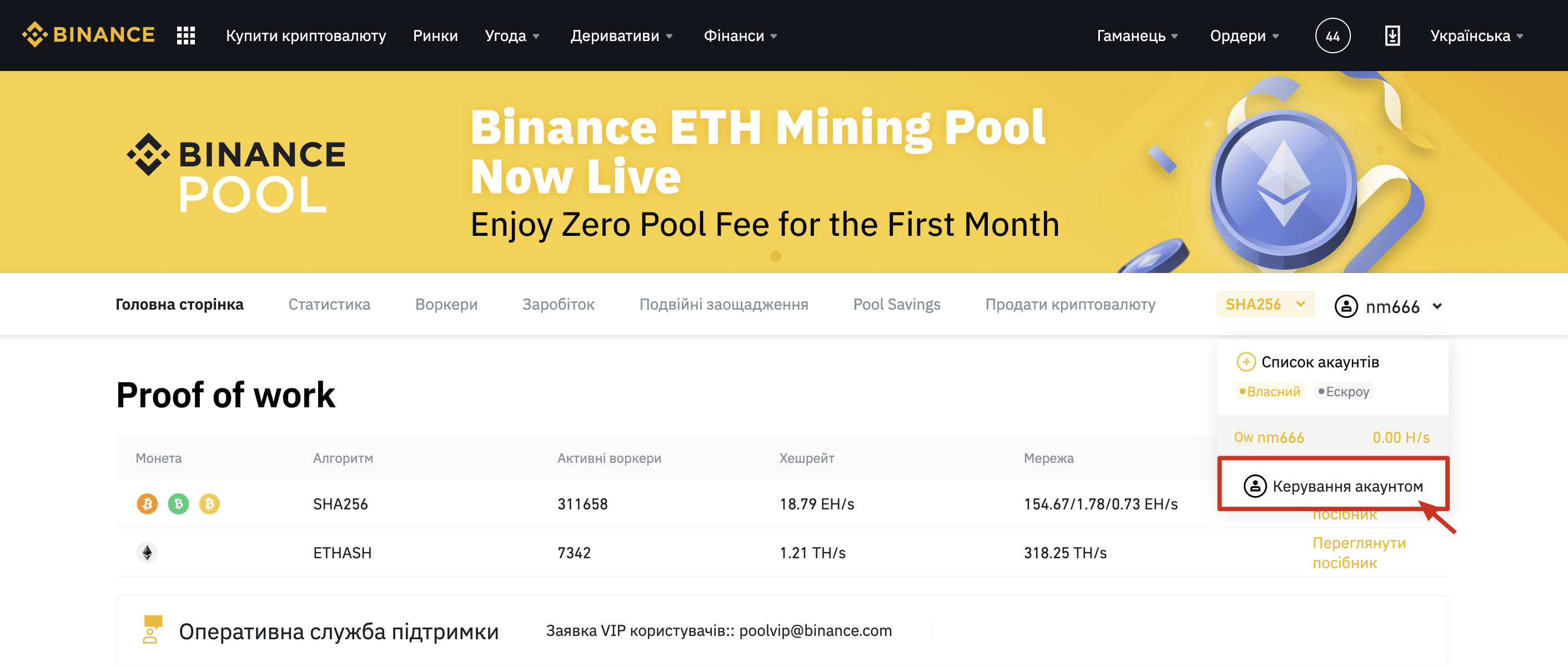The height and width of the screenshot is (667, 1568).
Task: Select the Ескроу account filter tag
Action: (1343, 391)
